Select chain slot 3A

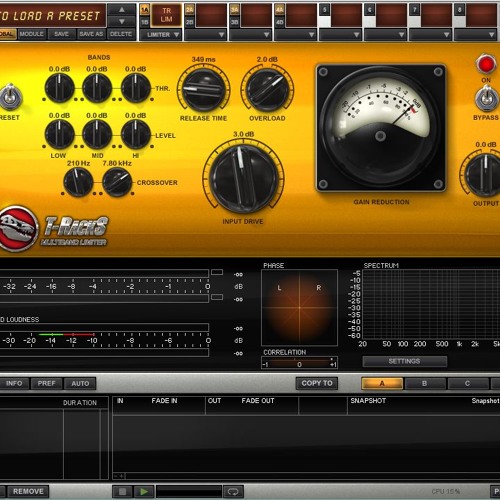pos(235,10)
